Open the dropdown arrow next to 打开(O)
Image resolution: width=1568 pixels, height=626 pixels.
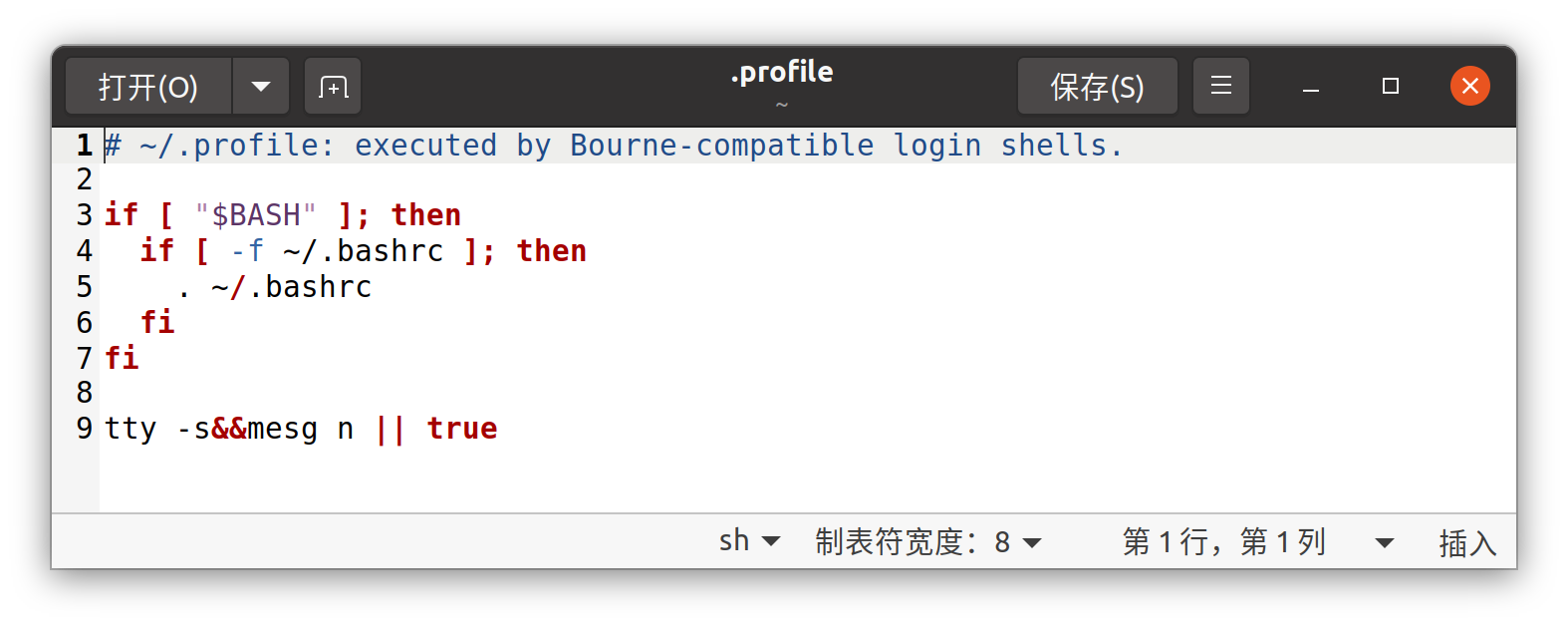coord(260,86)
